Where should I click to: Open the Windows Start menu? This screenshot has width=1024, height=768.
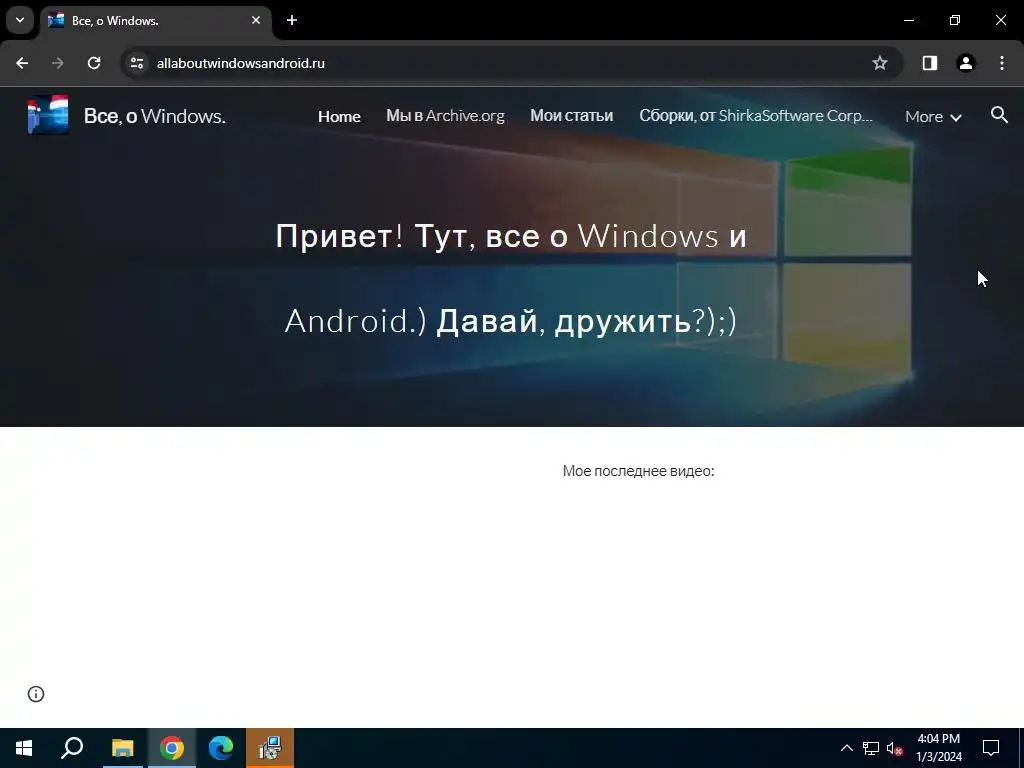pyautogui.click(x=24, y=748)
